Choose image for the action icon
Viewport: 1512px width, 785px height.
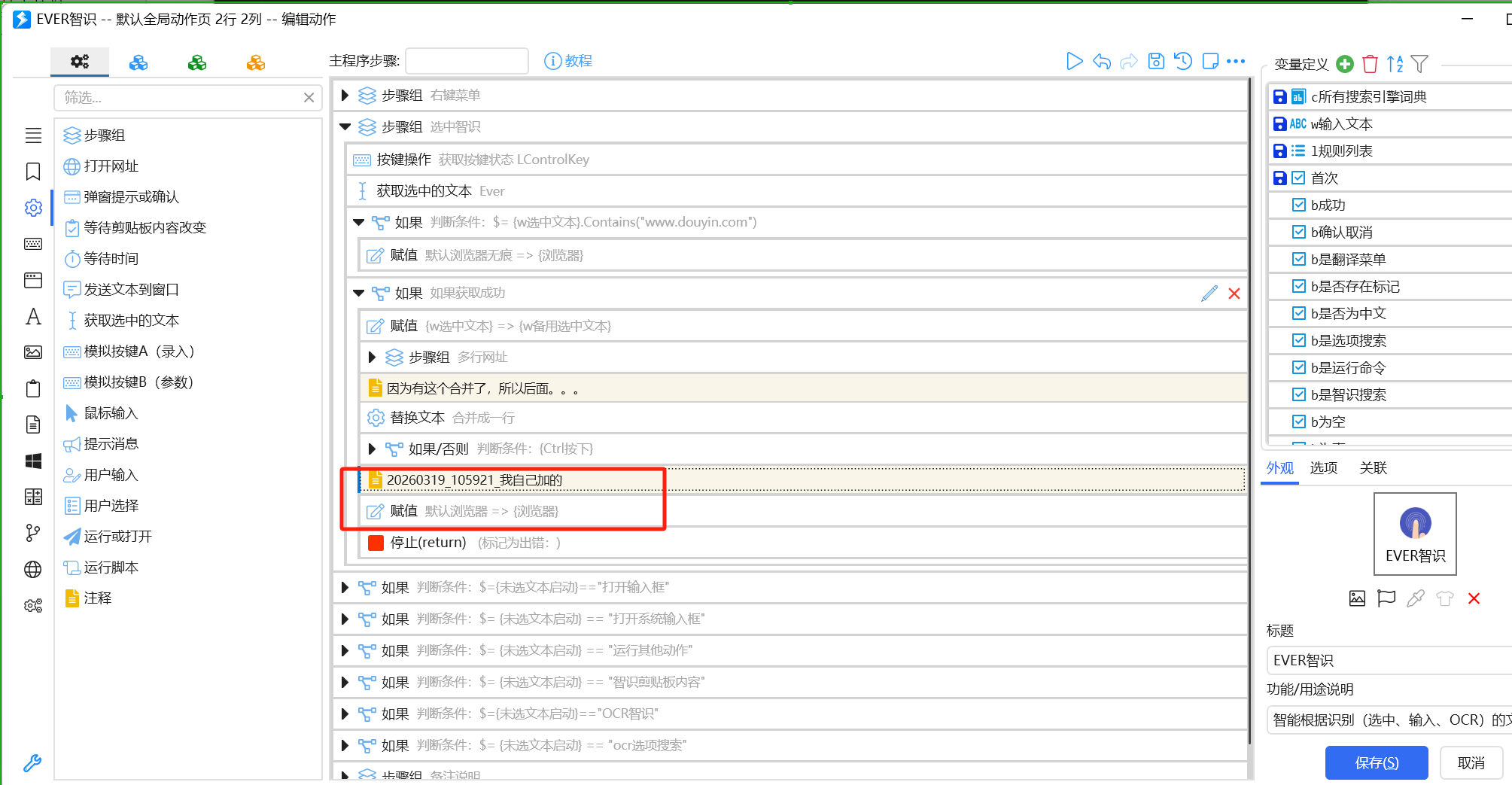[x=1357, y=598]
